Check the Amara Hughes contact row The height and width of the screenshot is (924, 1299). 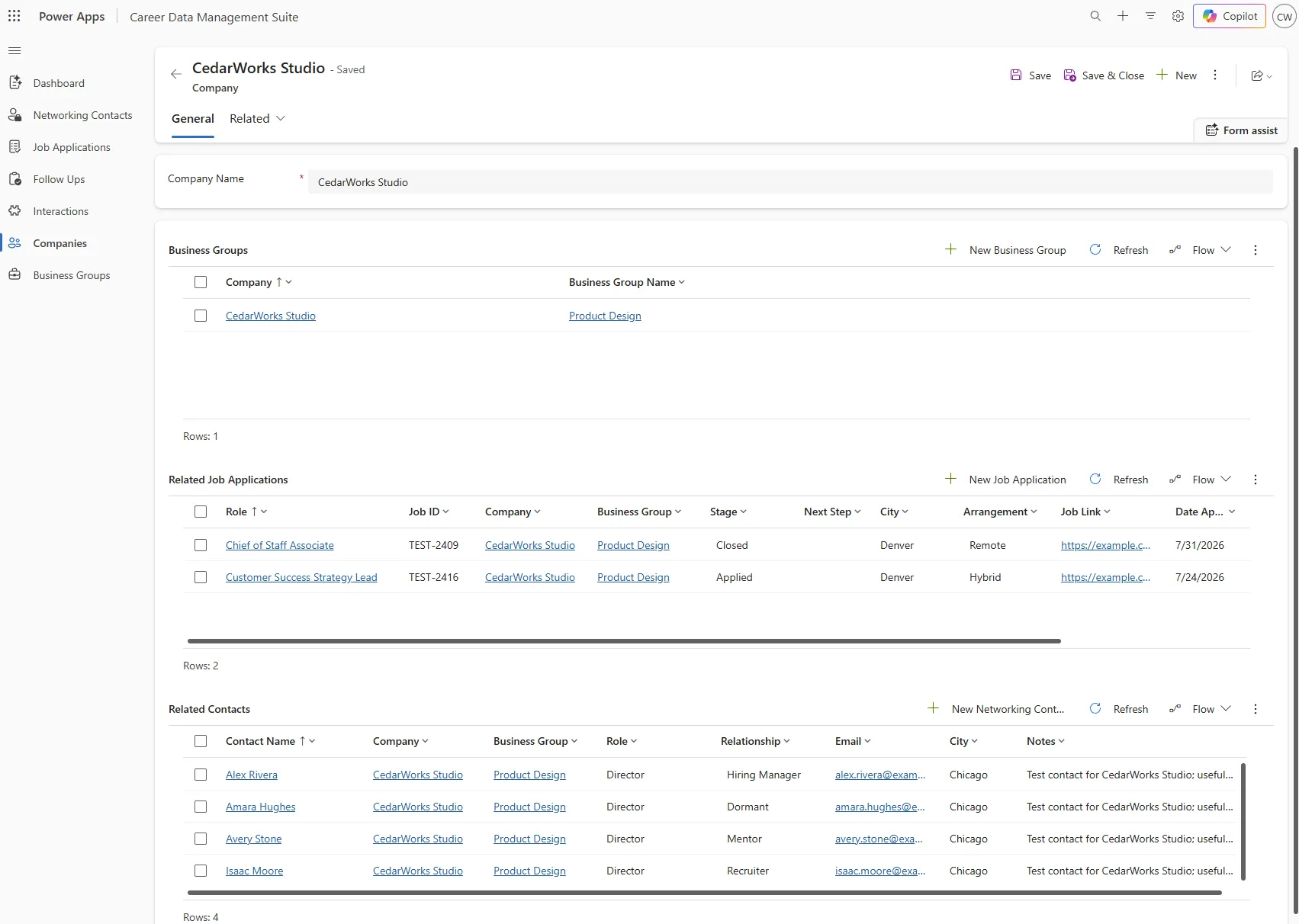(201, 807)
